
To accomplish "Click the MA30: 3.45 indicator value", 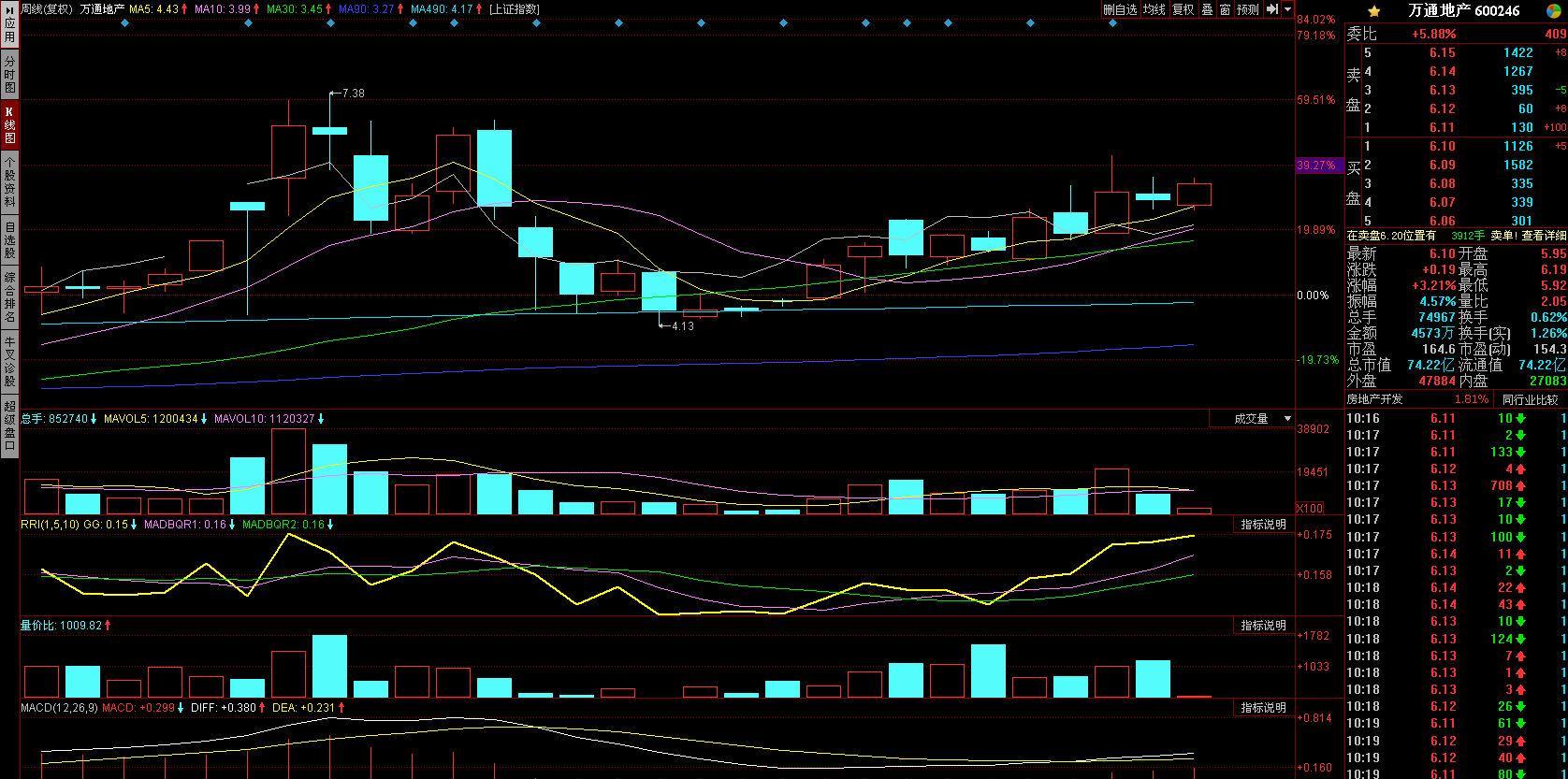I will click(x=294, y=9).
